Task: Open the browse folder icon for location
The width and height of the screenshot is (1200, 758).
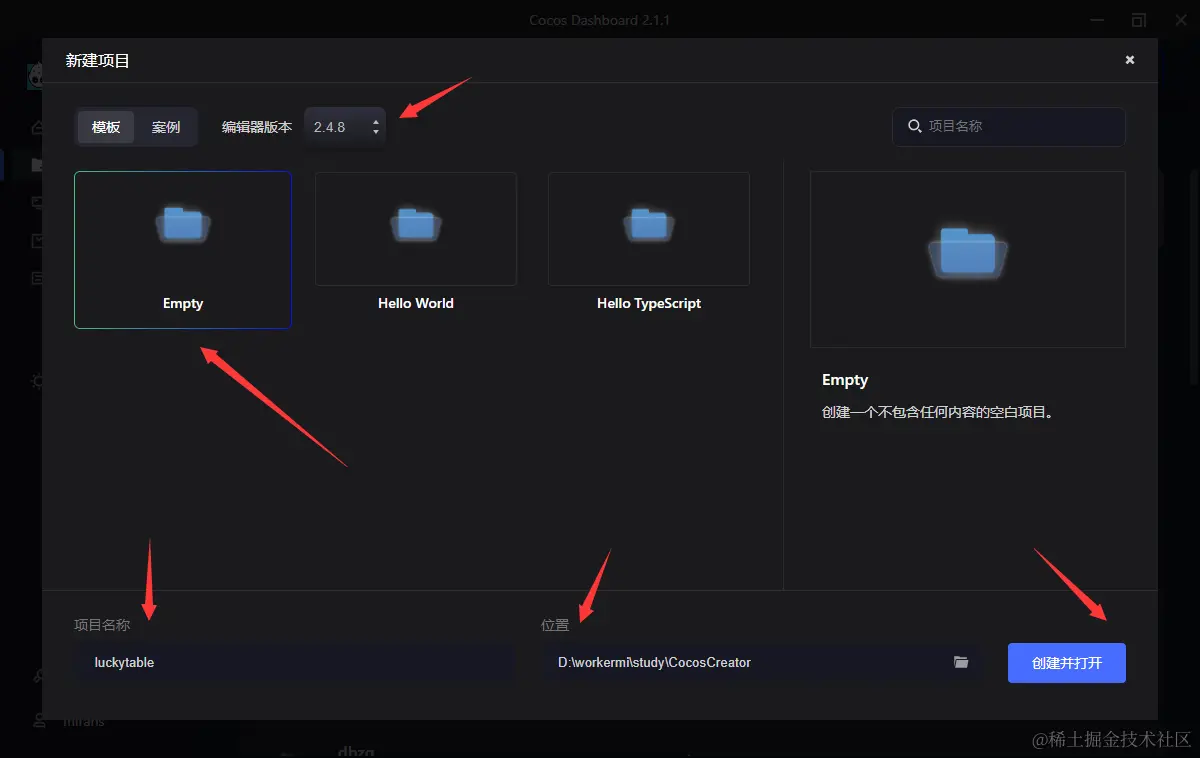Action: tap(961, 663)
